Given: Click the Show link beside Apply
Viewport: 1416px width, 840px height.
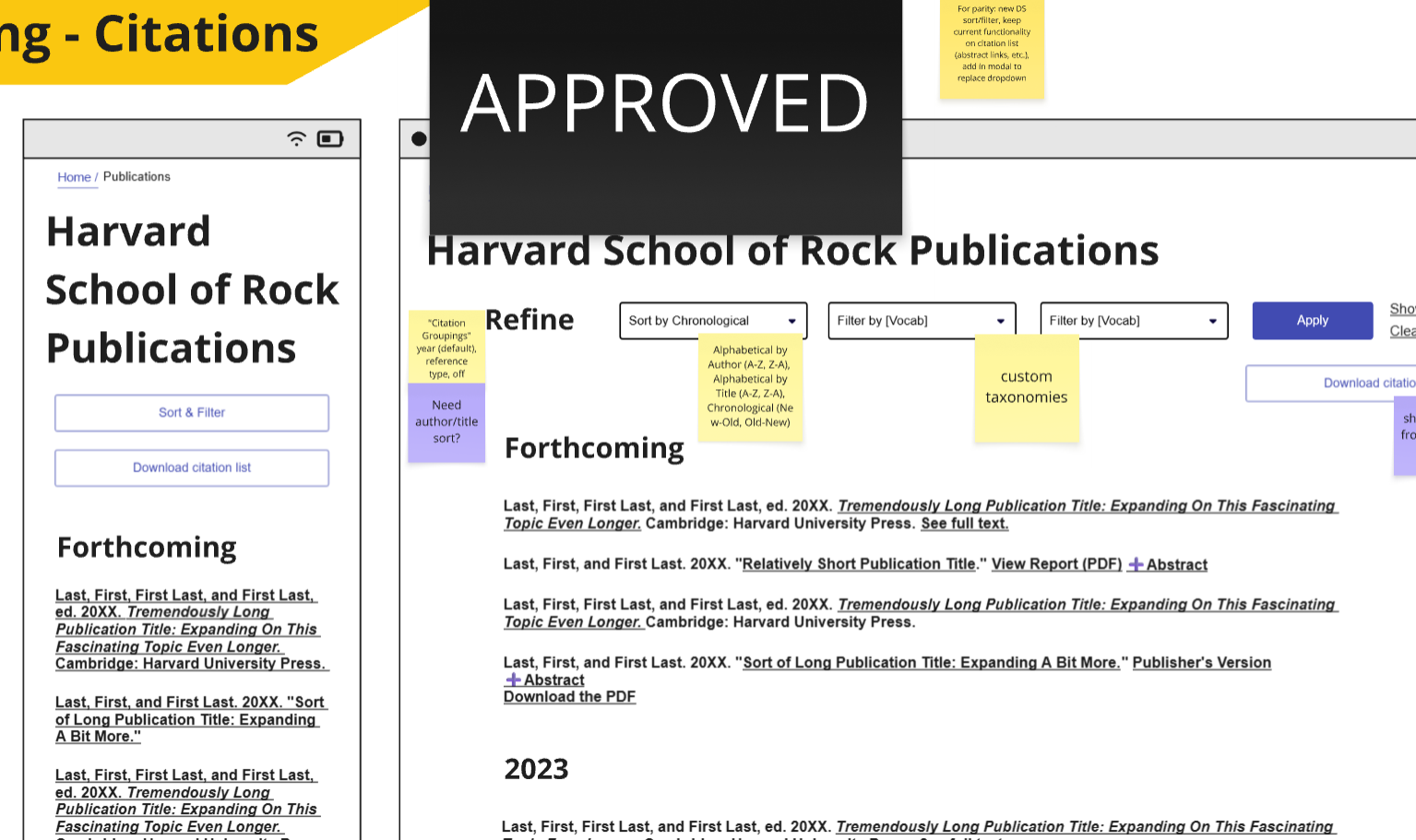Looking at the screenshot, I should (1402, 309).
